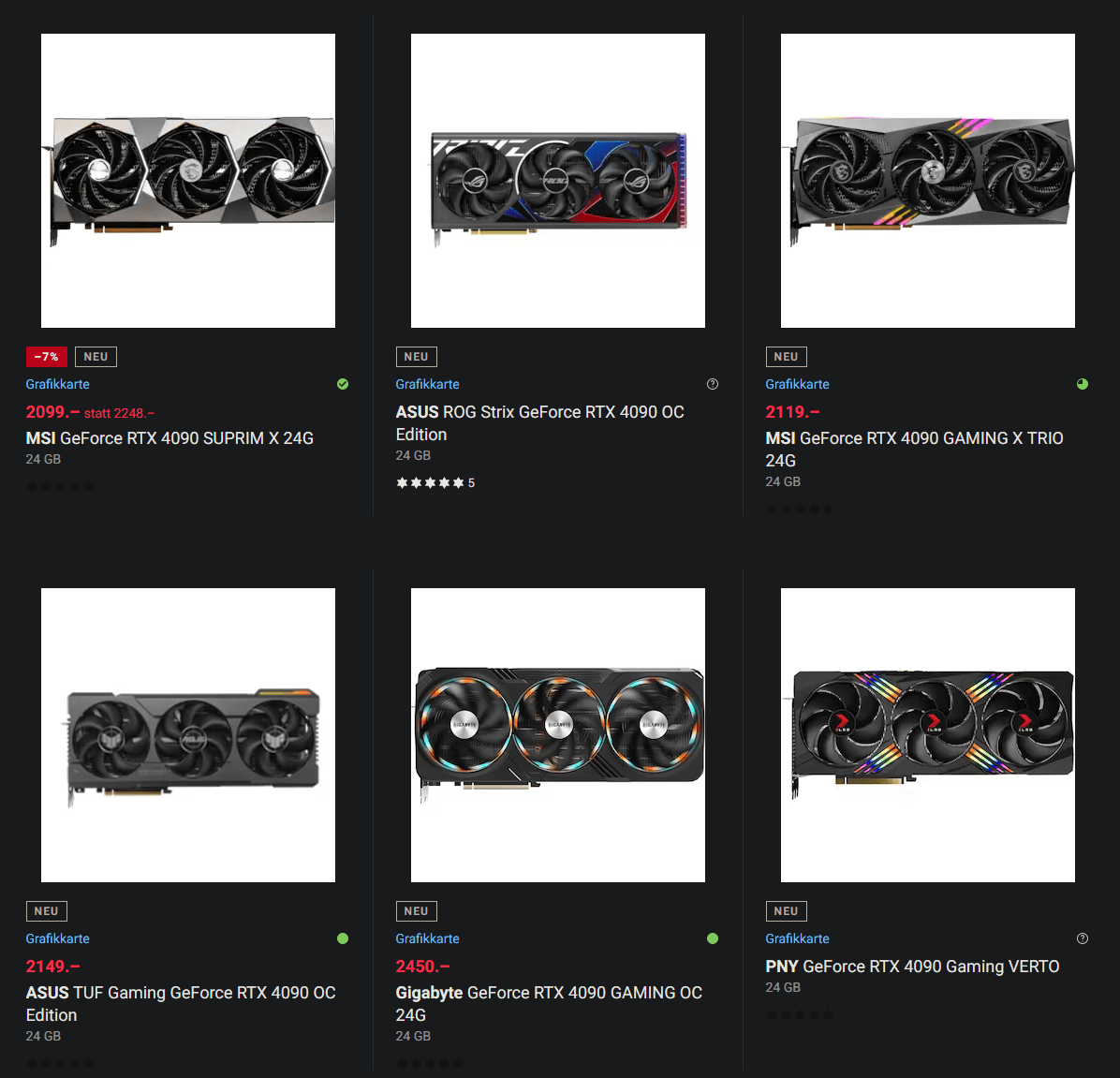Open ASUS TUF Gaming GeForce RTX 4090 title
The width and height of the screenshot is (1120, 1078).
click(x=181, y=1004)
